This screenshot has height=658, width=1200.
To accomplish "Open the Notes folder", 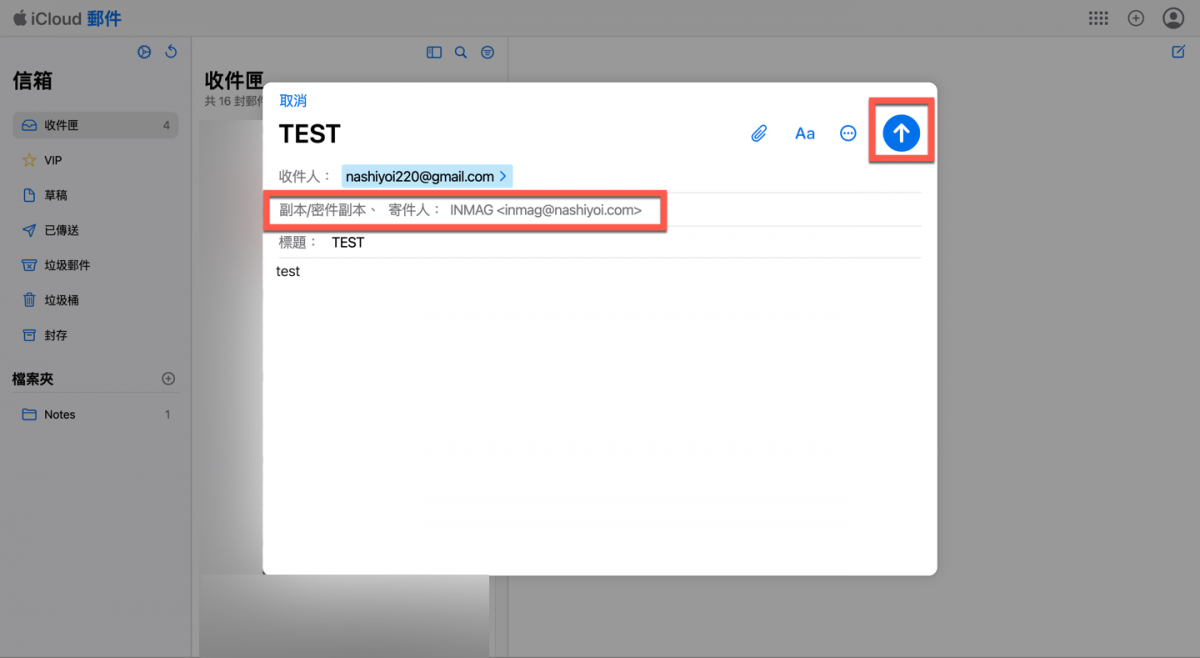I will pos(95,414).
